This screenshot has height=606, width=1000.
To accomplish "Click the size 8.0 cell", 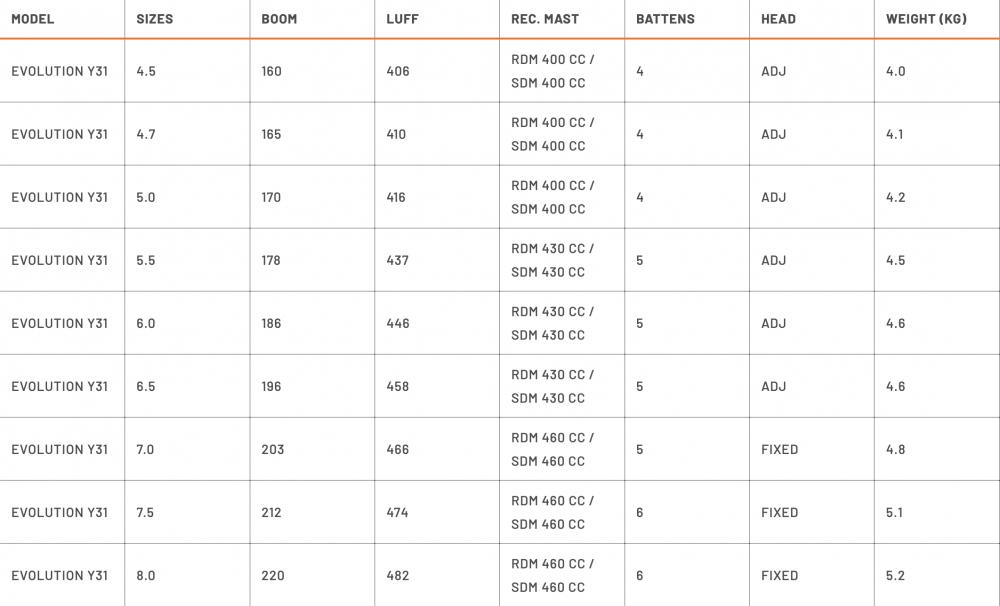I will click(x=146, y=575).
